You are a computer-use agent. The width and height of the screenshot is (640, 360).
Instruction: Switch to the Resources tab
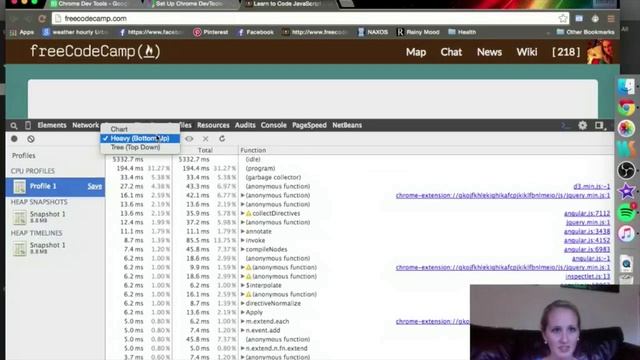coord(213,125)
